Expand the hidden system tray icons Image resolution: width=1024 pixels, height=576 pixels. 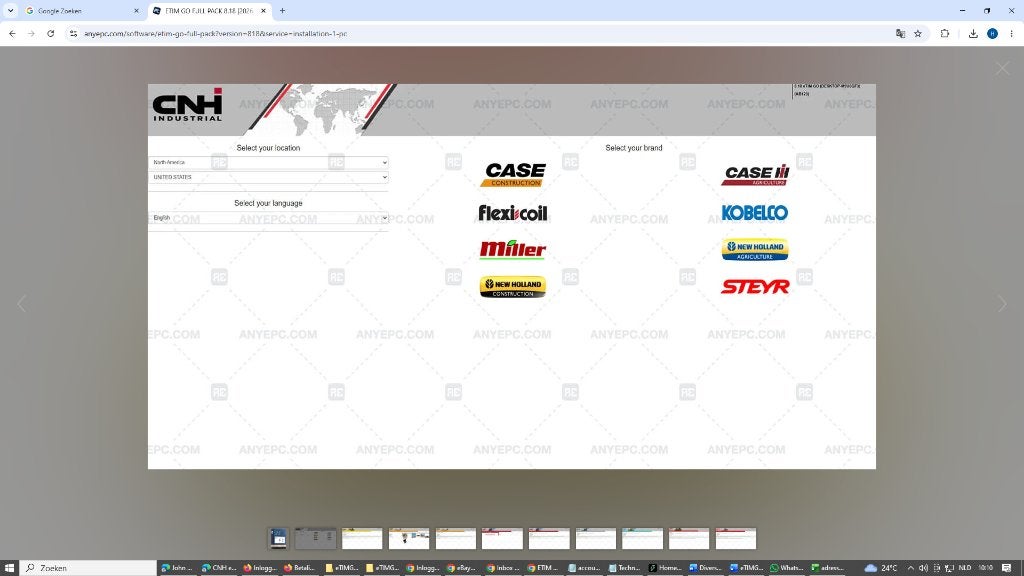[910, 568]
